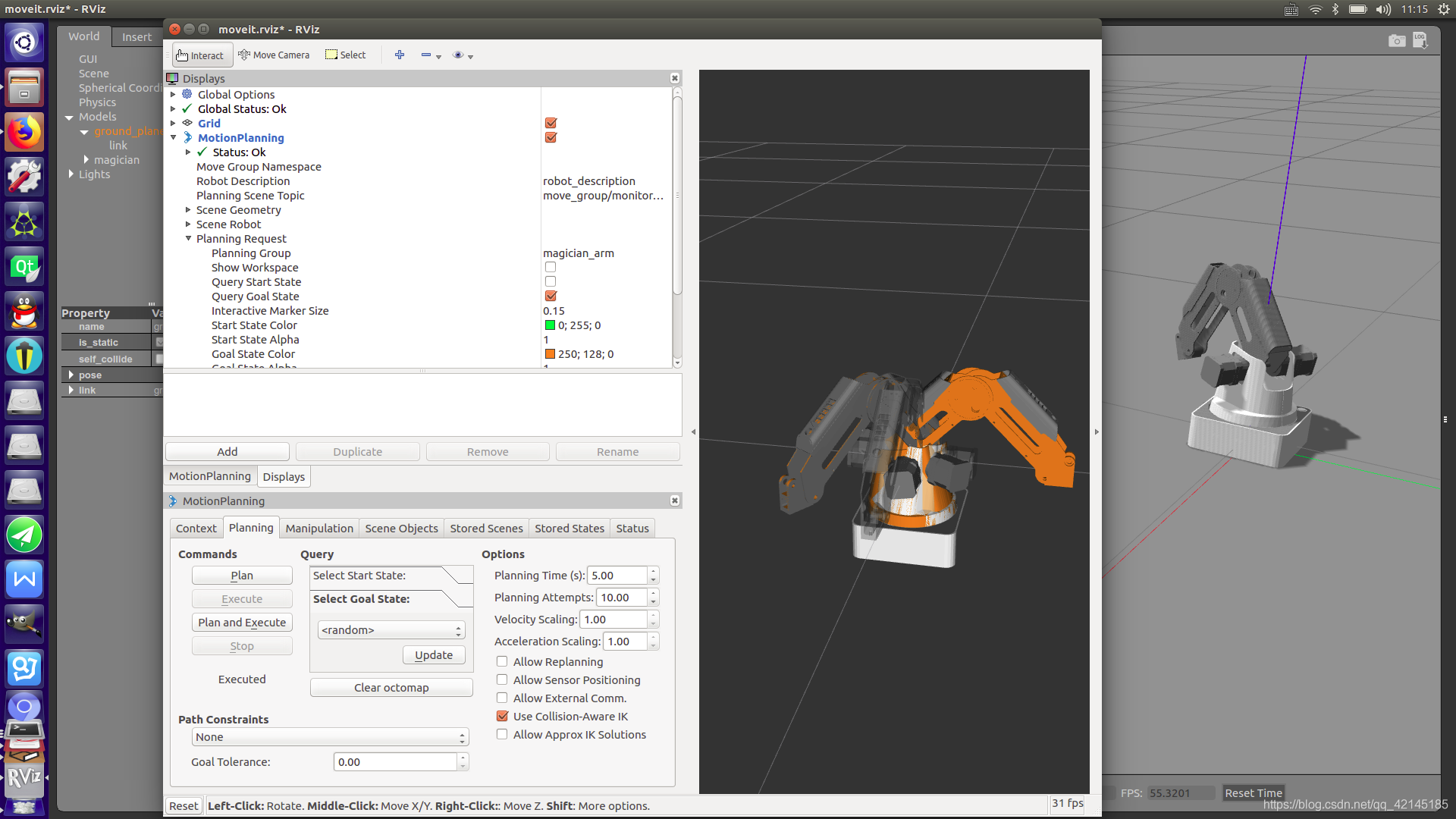Select the Interact tool

tap(200, 55)
